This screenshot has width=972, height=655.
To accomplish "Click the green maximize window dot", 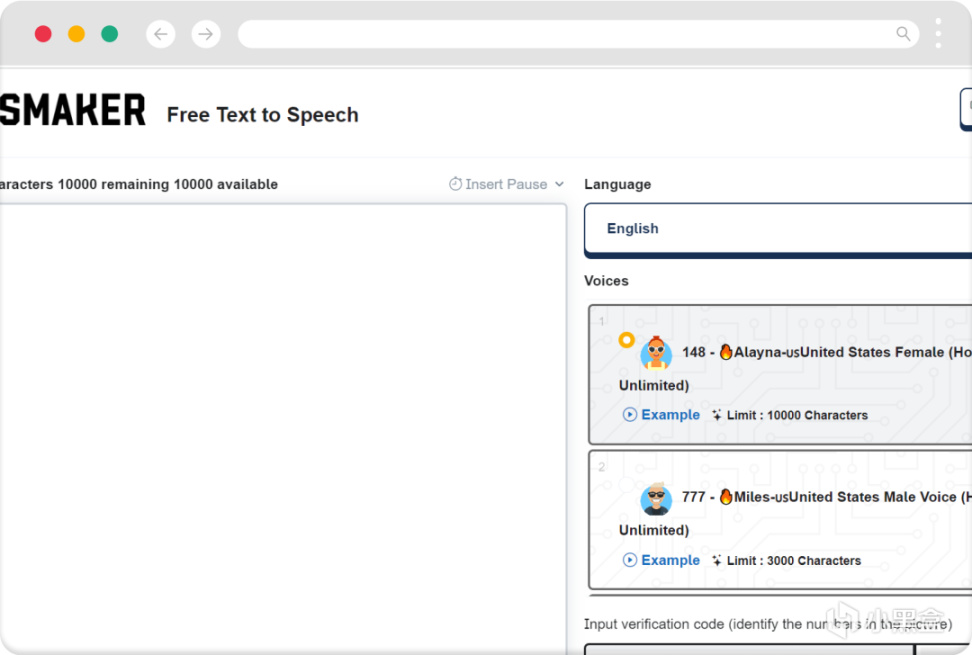I will click(110, 33).
